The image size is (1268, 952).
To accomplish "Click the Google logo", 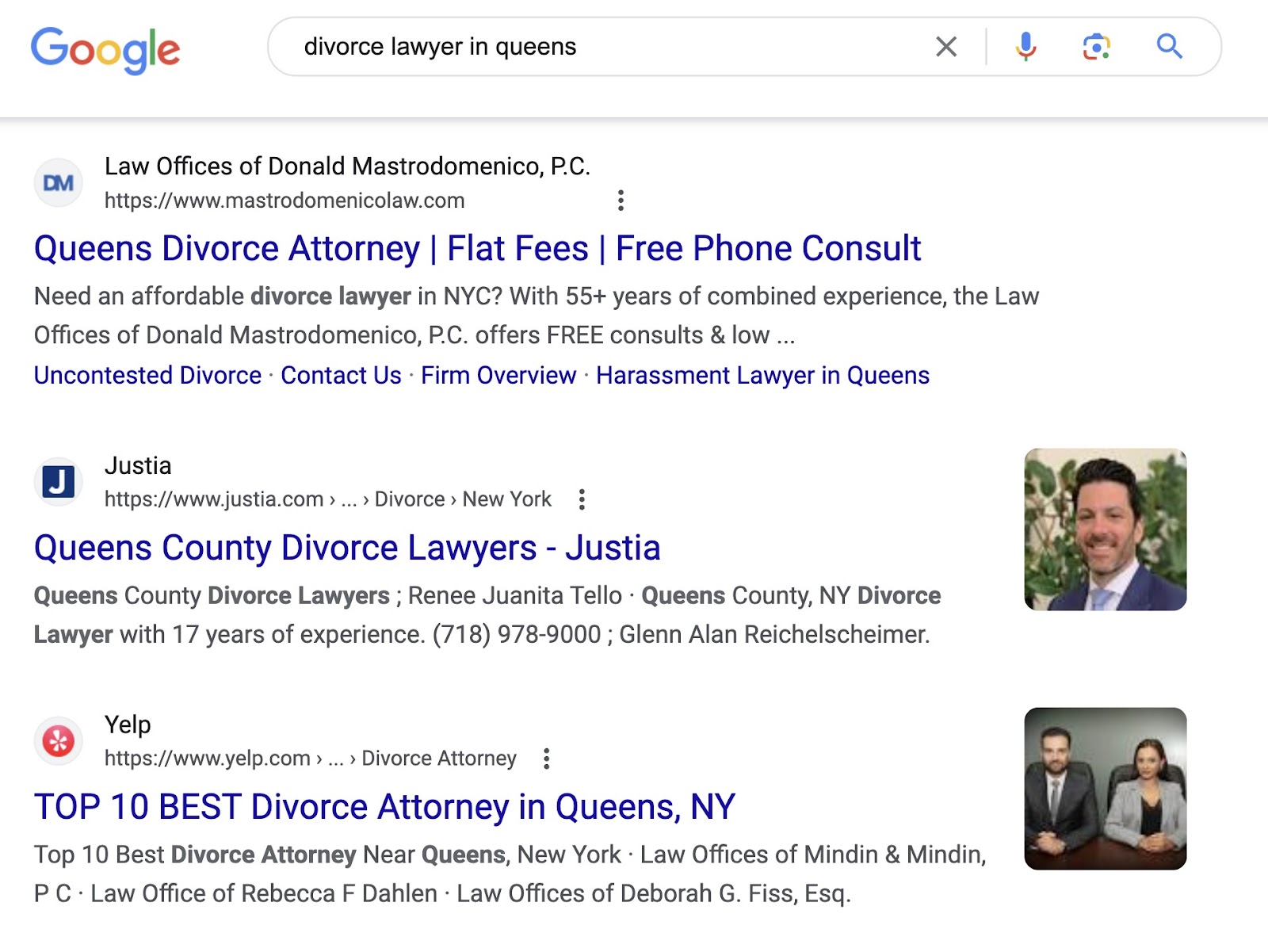I will (x=105, y=49).
